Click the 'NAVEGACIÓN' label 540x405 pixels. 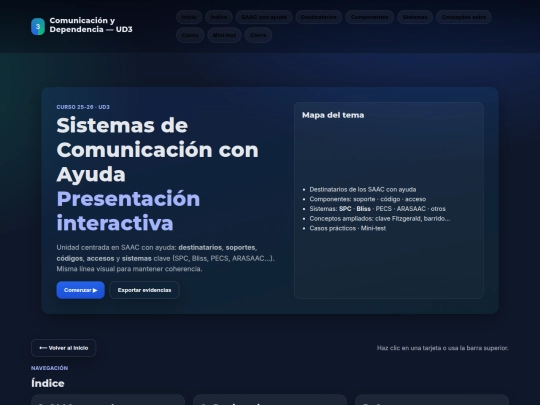(x=49, y=368)
